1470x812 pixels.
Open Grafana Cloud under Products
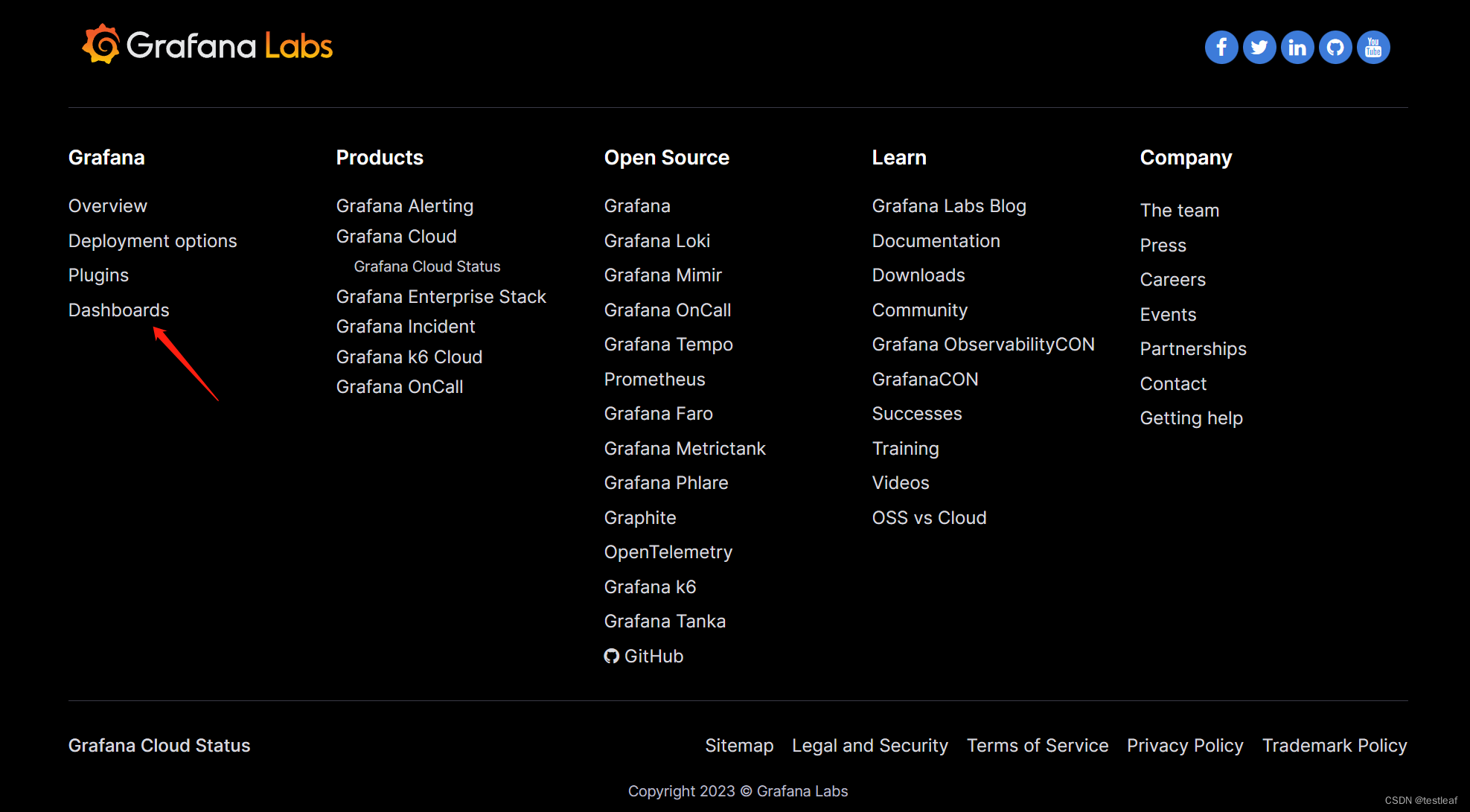pyautogui.click(x=397, y=236)
